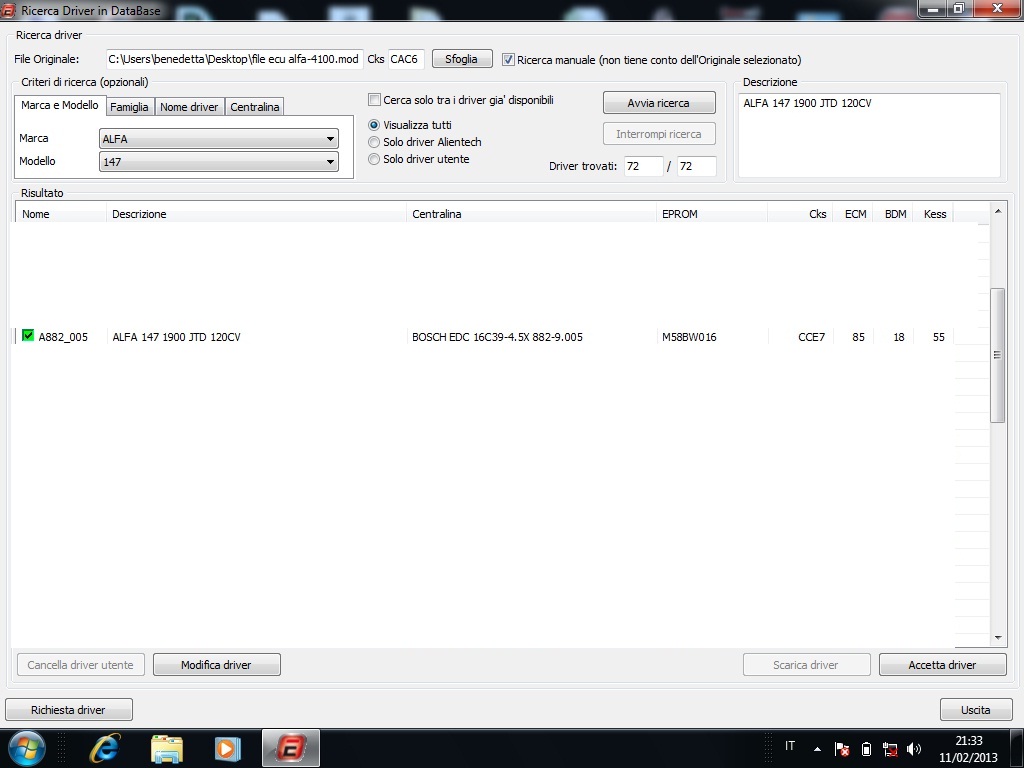The image size is (1024, 768).
Task: Select the Solo driver Alientech option
Action: [374, 142]
